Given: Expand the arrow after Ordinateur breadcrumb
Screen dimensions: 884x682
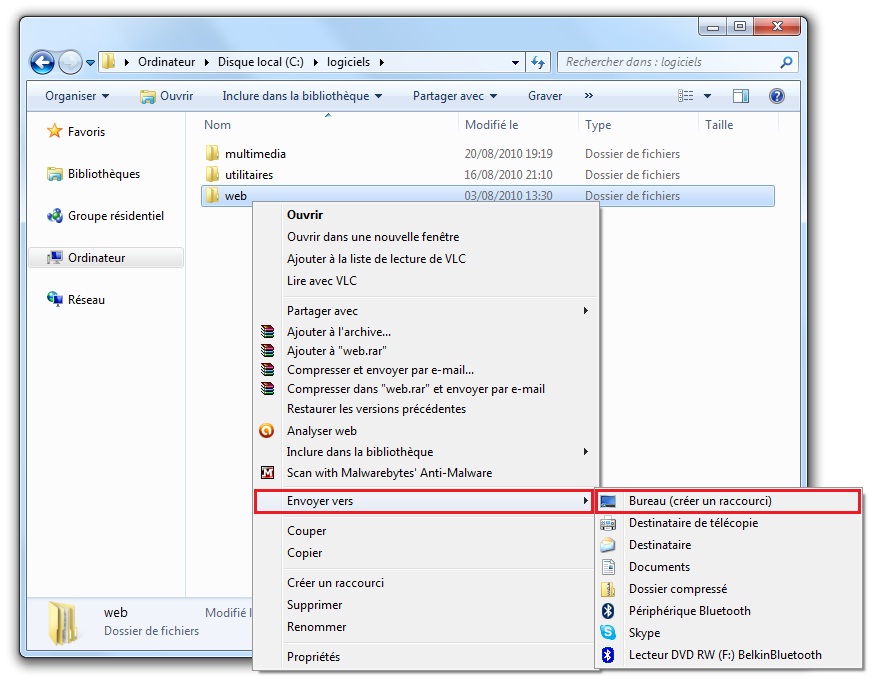Looking at the screenshot, I should click(206, 63).
